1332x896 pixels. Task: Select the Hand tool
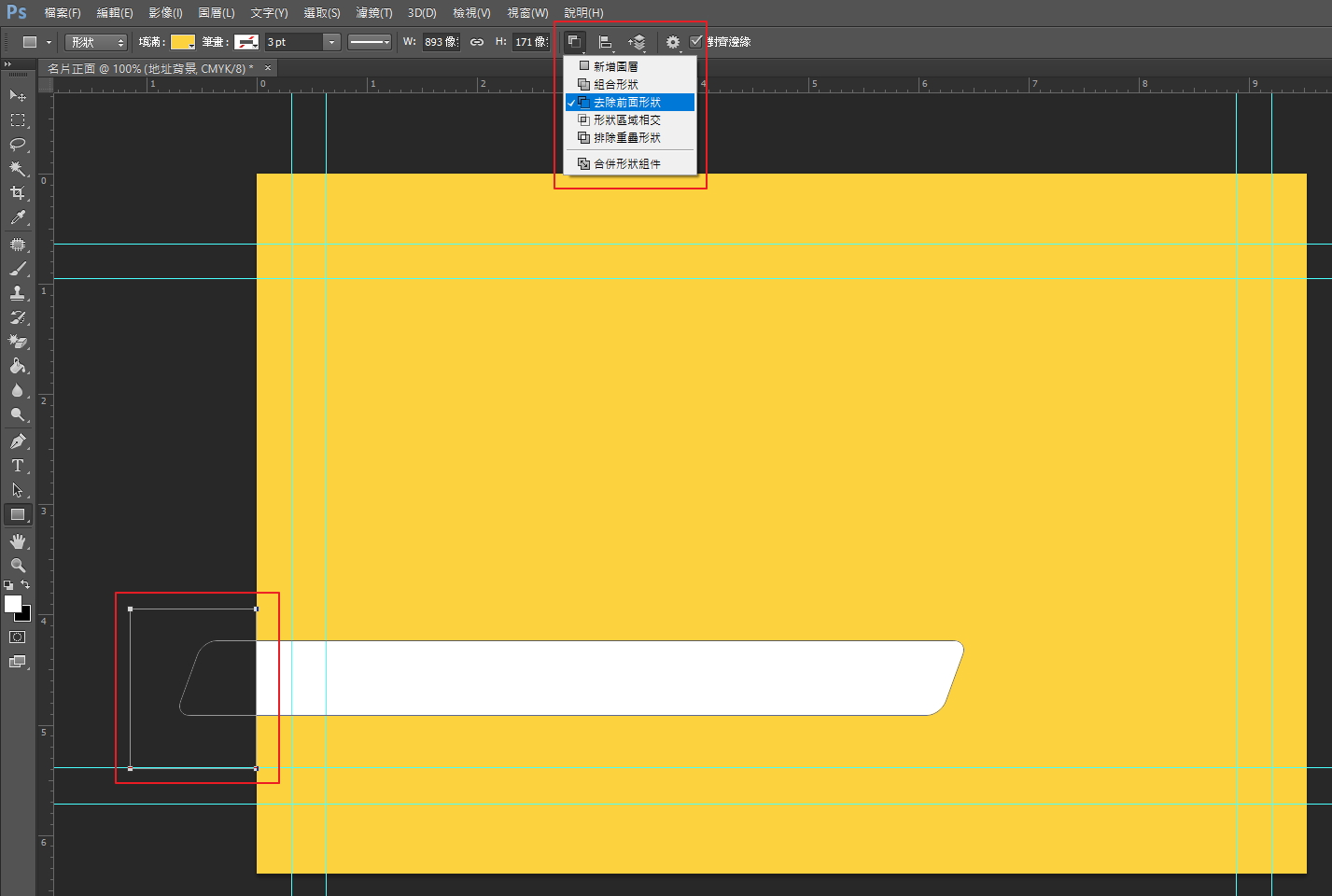click(18, 541)
